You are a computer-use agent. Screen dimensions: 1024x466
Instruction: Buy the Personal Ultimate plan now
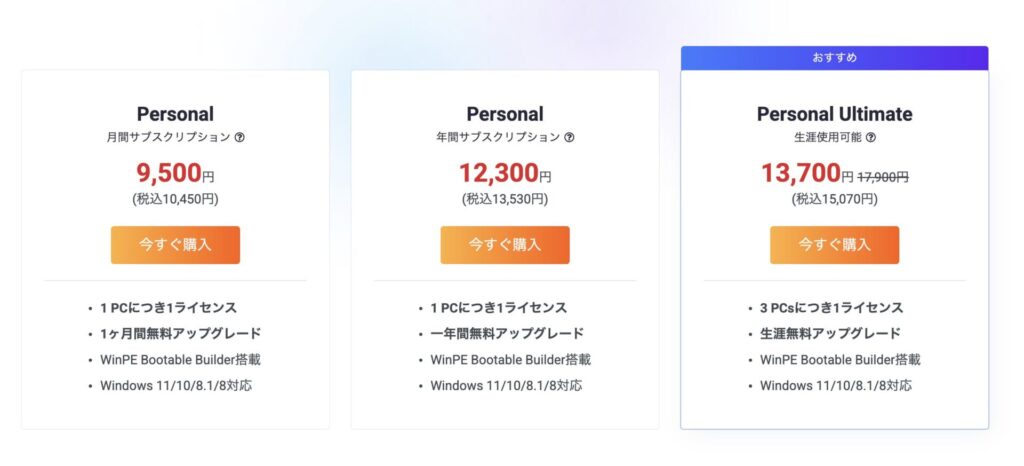click(834, 245)
